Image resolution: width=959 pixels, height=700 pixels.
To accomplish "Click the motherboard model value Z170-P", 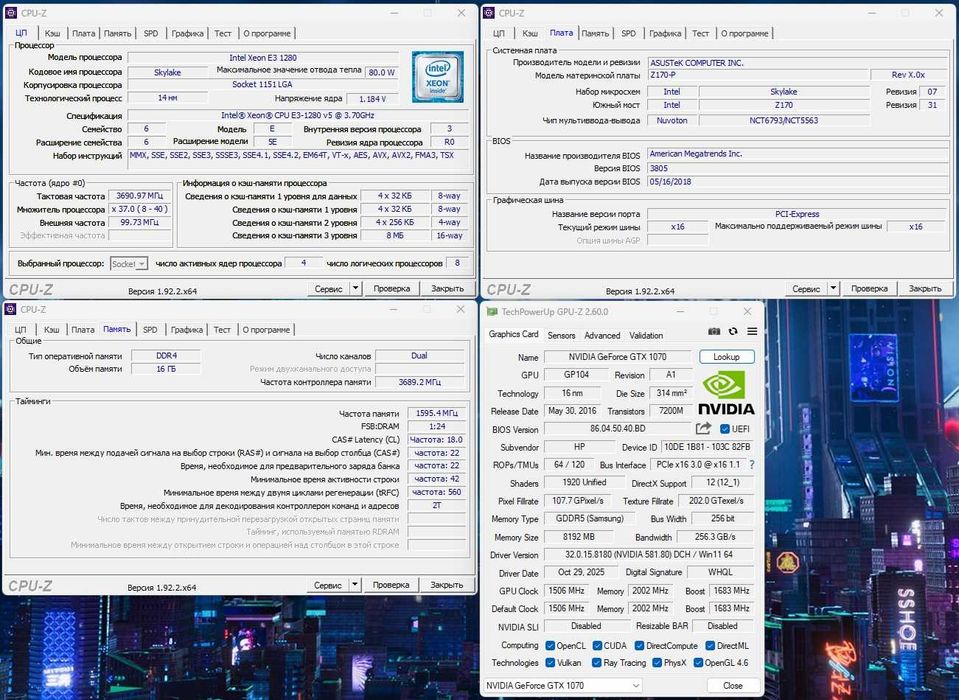I will [758, 75].
